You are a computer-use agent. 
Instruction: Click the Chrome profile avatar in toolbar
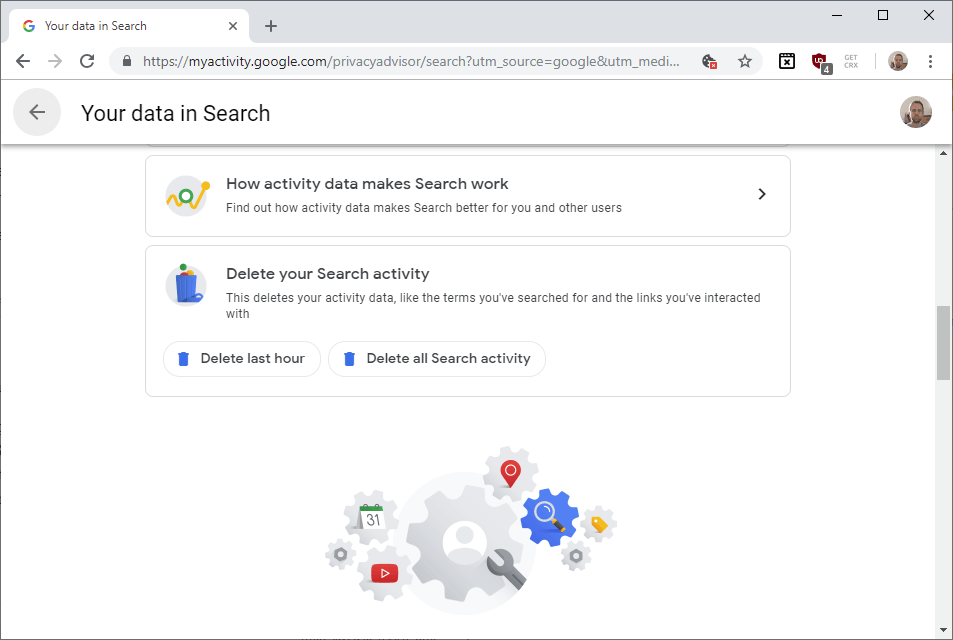tap(897, 61)
